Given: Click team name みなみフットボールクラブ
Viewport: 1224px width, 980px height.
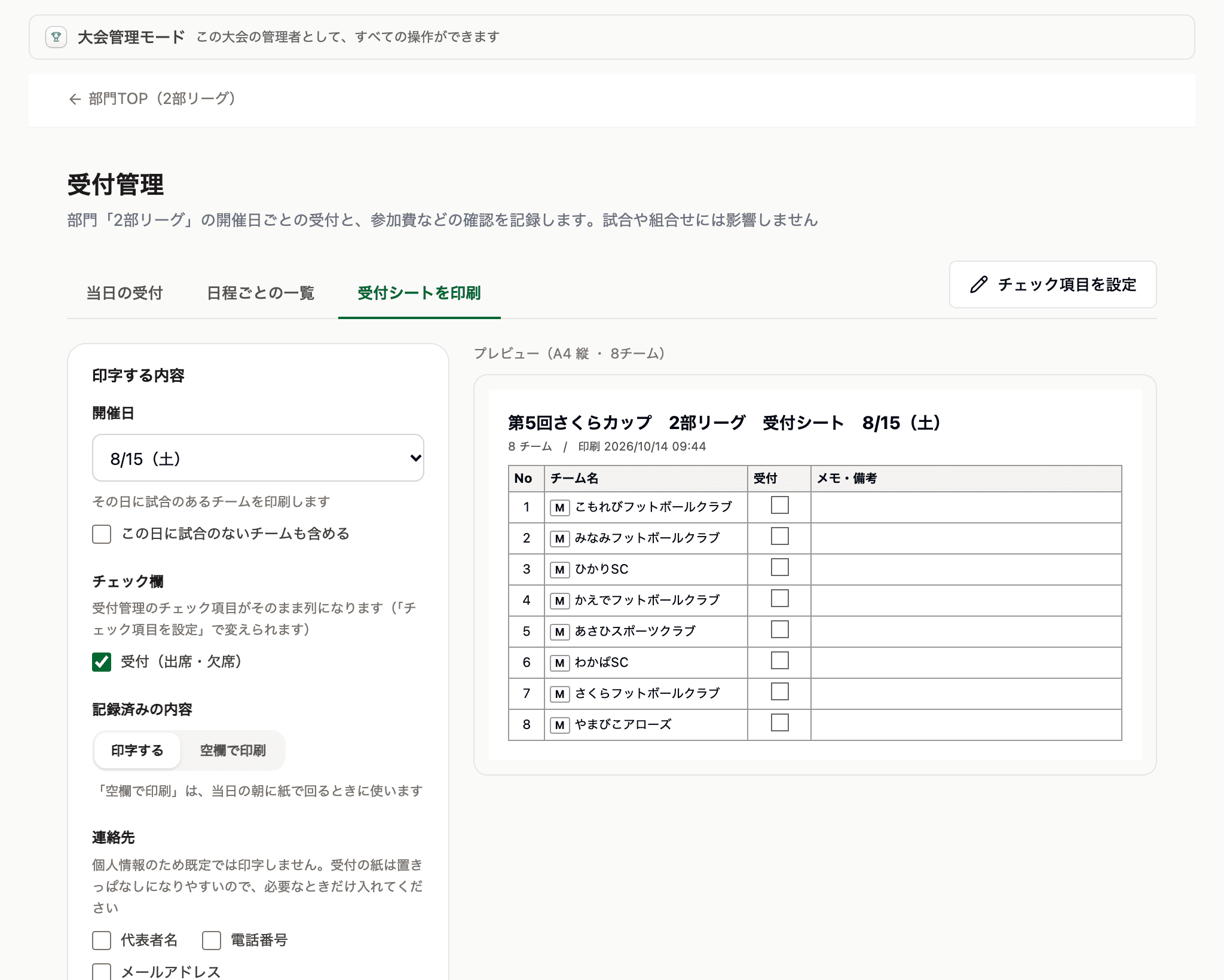Looking at the screenshot, I should coord(647,538).
